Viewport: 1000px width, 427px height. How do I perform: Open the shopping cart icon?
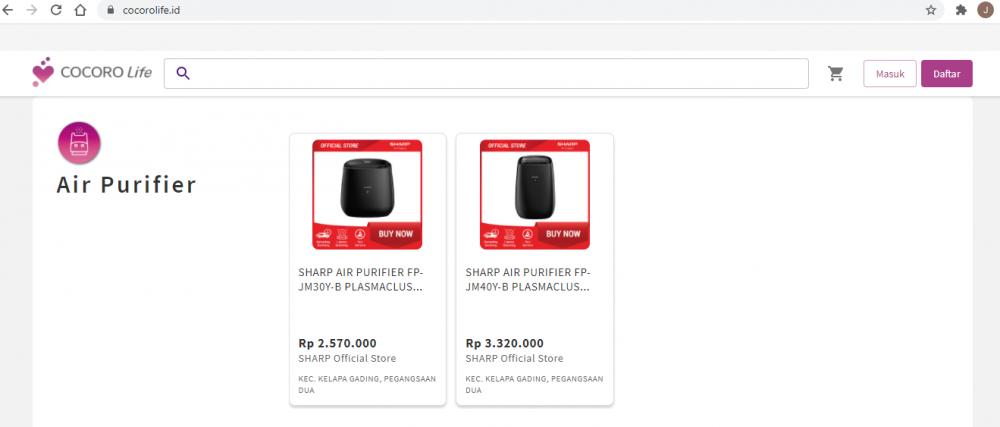[x=835, y=74]
